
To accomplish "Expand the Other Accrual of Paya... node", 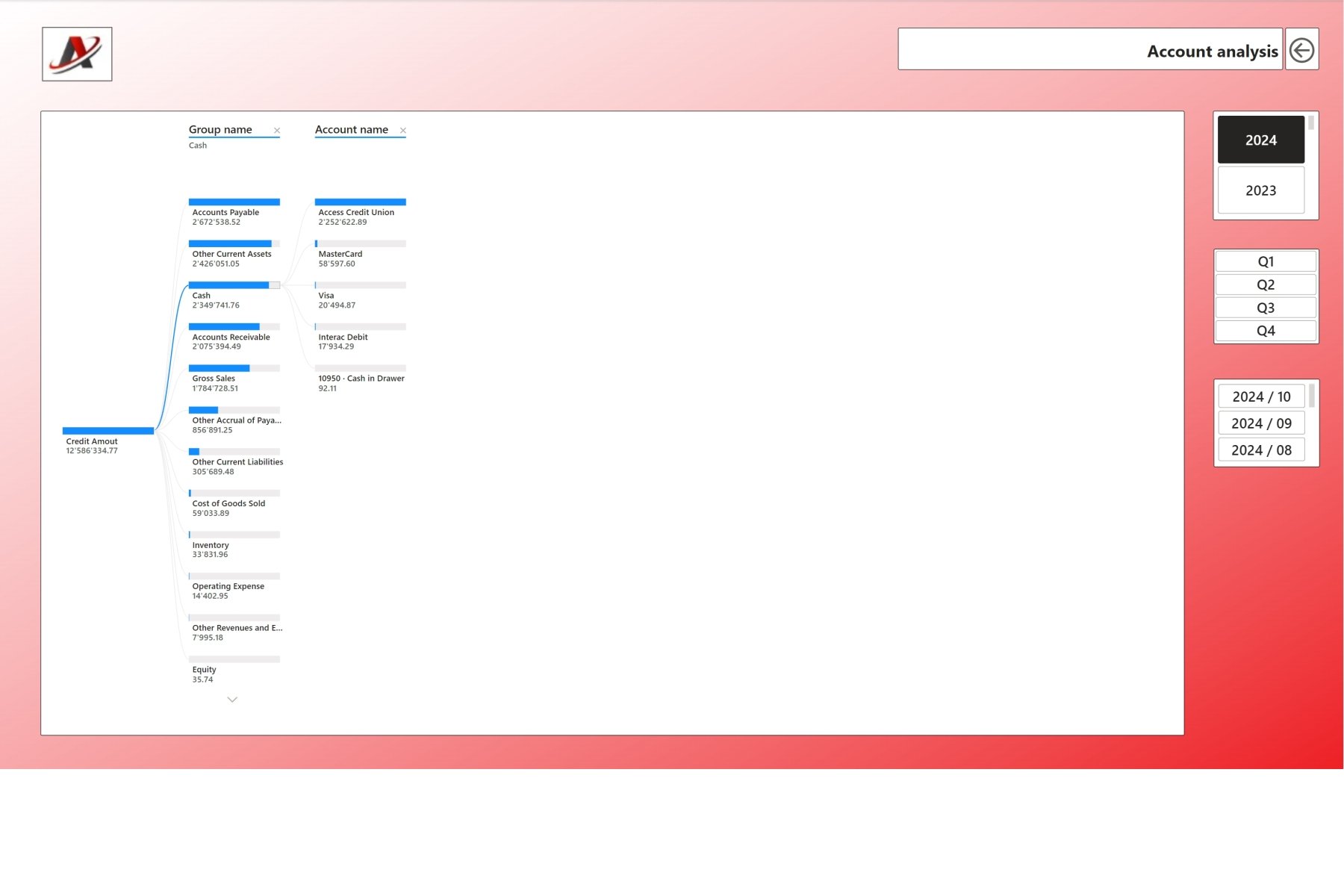I will point(234,420).
